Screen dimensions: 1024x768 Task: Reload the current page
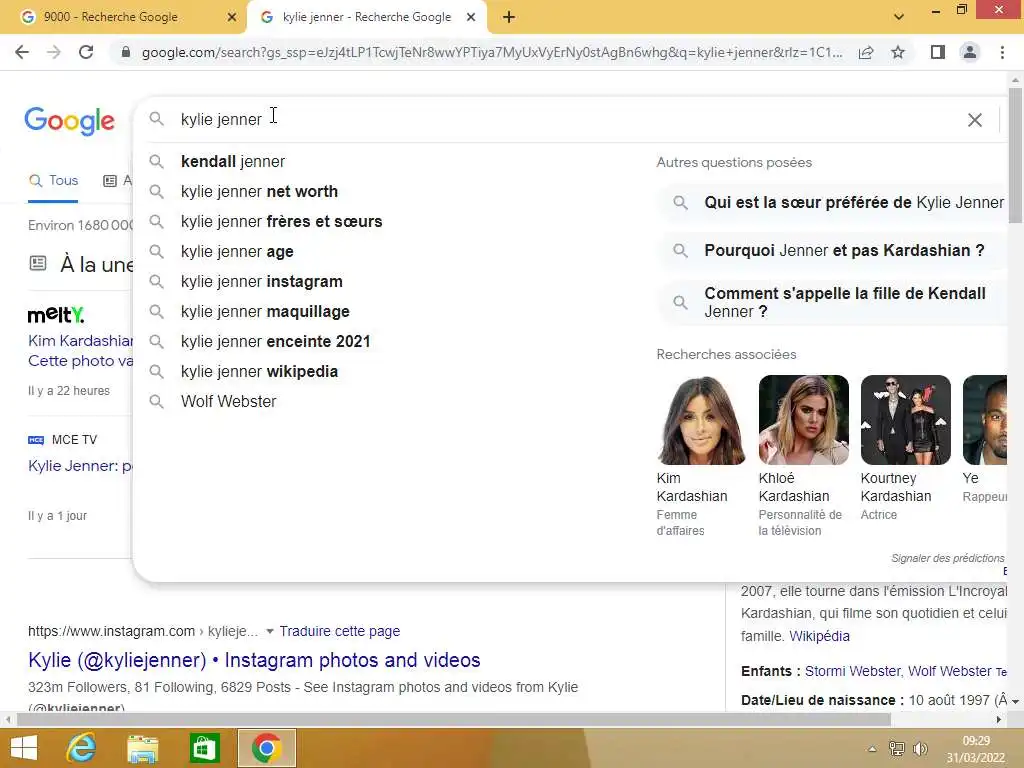tap(86, 52)
